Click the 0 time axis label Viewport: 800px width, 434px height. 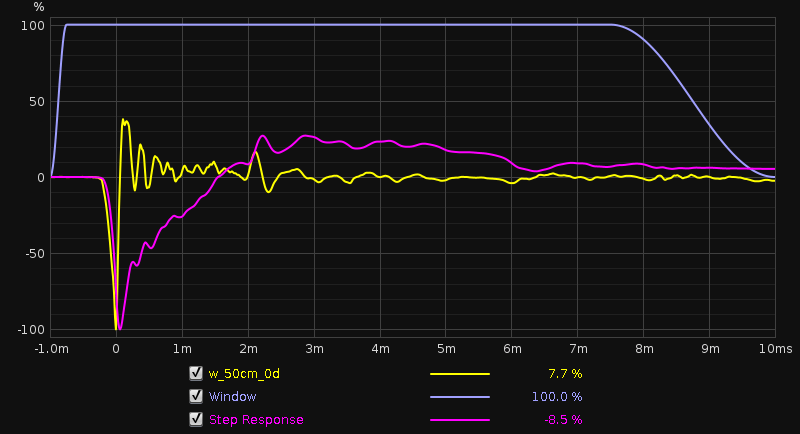pyautogui.click(x=116, y=349)
